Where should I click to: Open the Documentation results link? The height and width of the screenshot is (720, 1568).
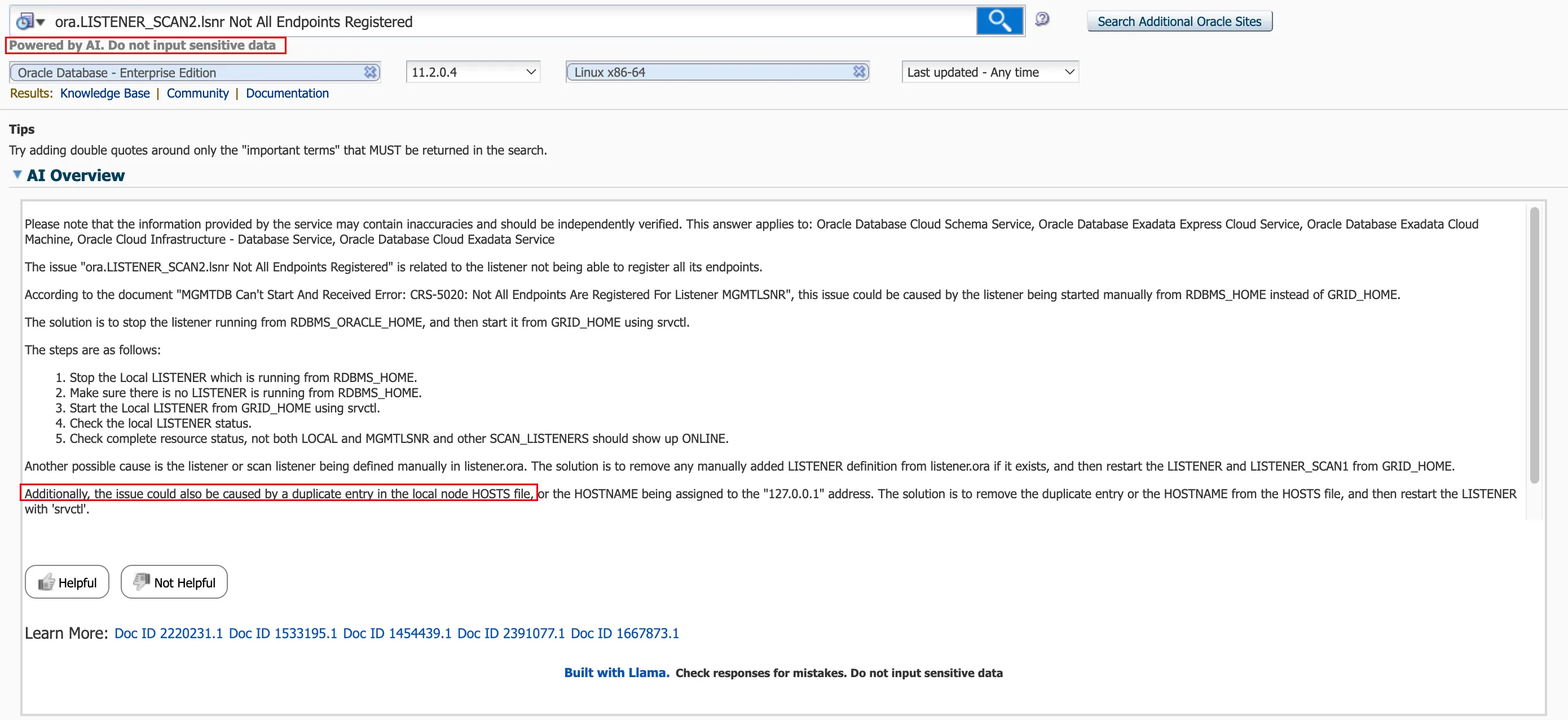[287, 93]
